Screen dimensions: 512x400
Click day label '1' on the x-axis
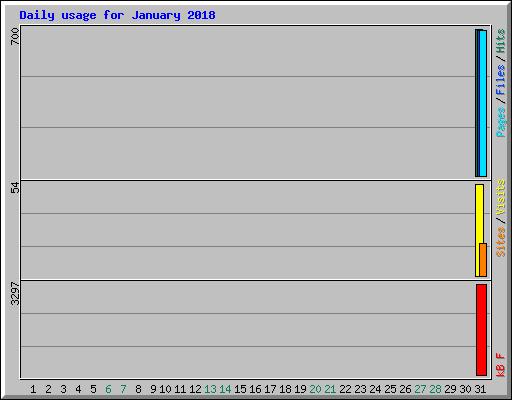pos(33,389)
